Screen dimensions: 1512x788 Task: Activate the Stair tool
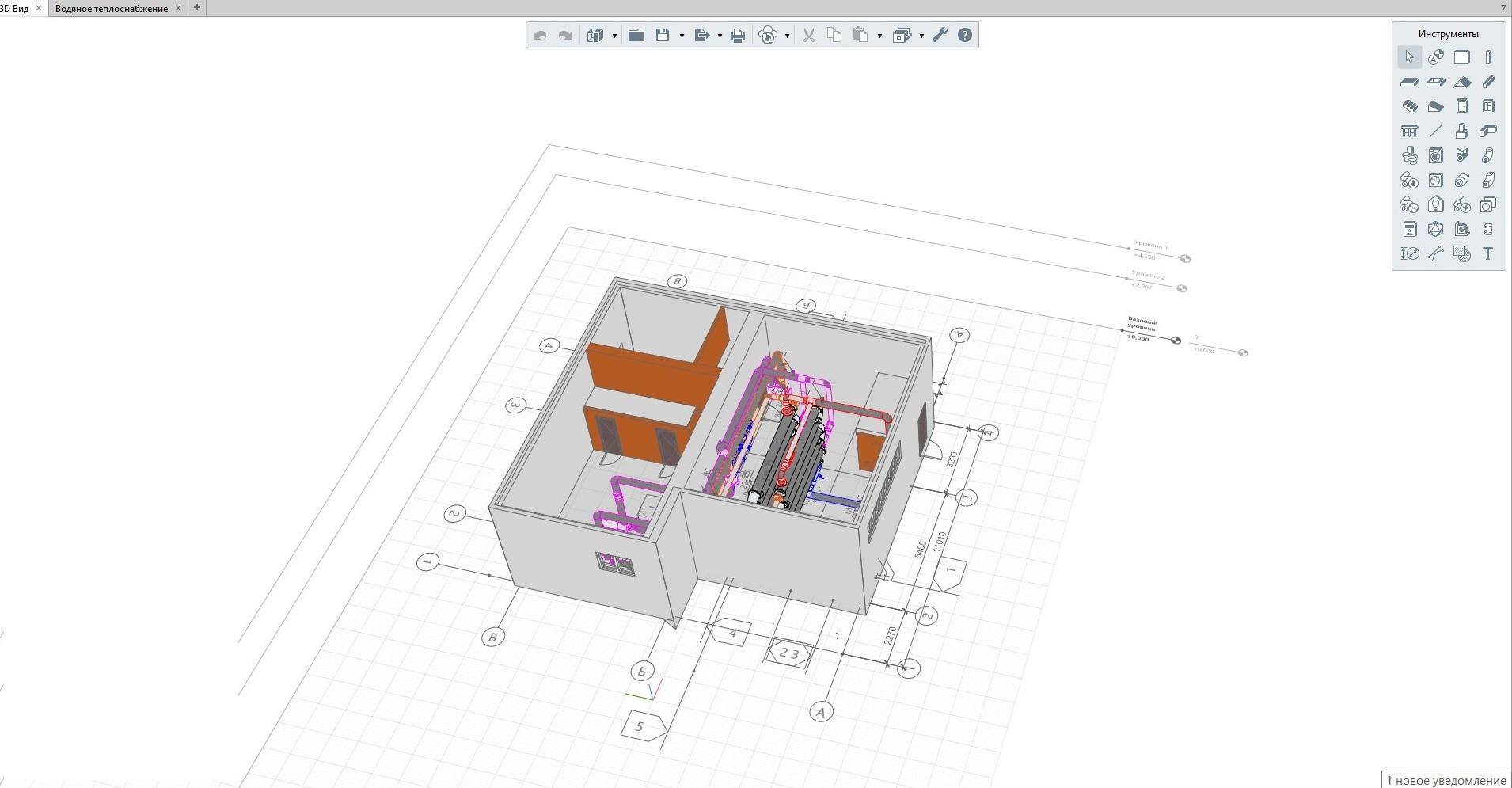point(1409,106)
